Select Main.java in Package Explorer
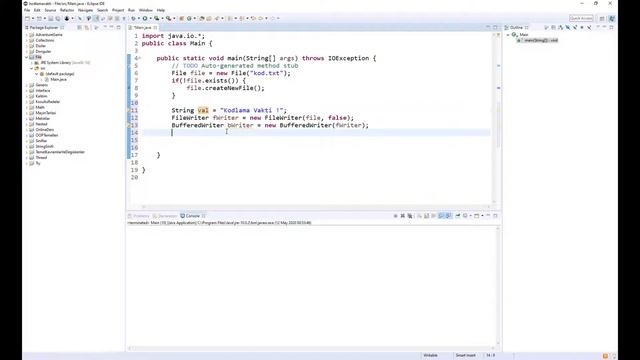Screen dimensions: 640x360 [58, 80]
